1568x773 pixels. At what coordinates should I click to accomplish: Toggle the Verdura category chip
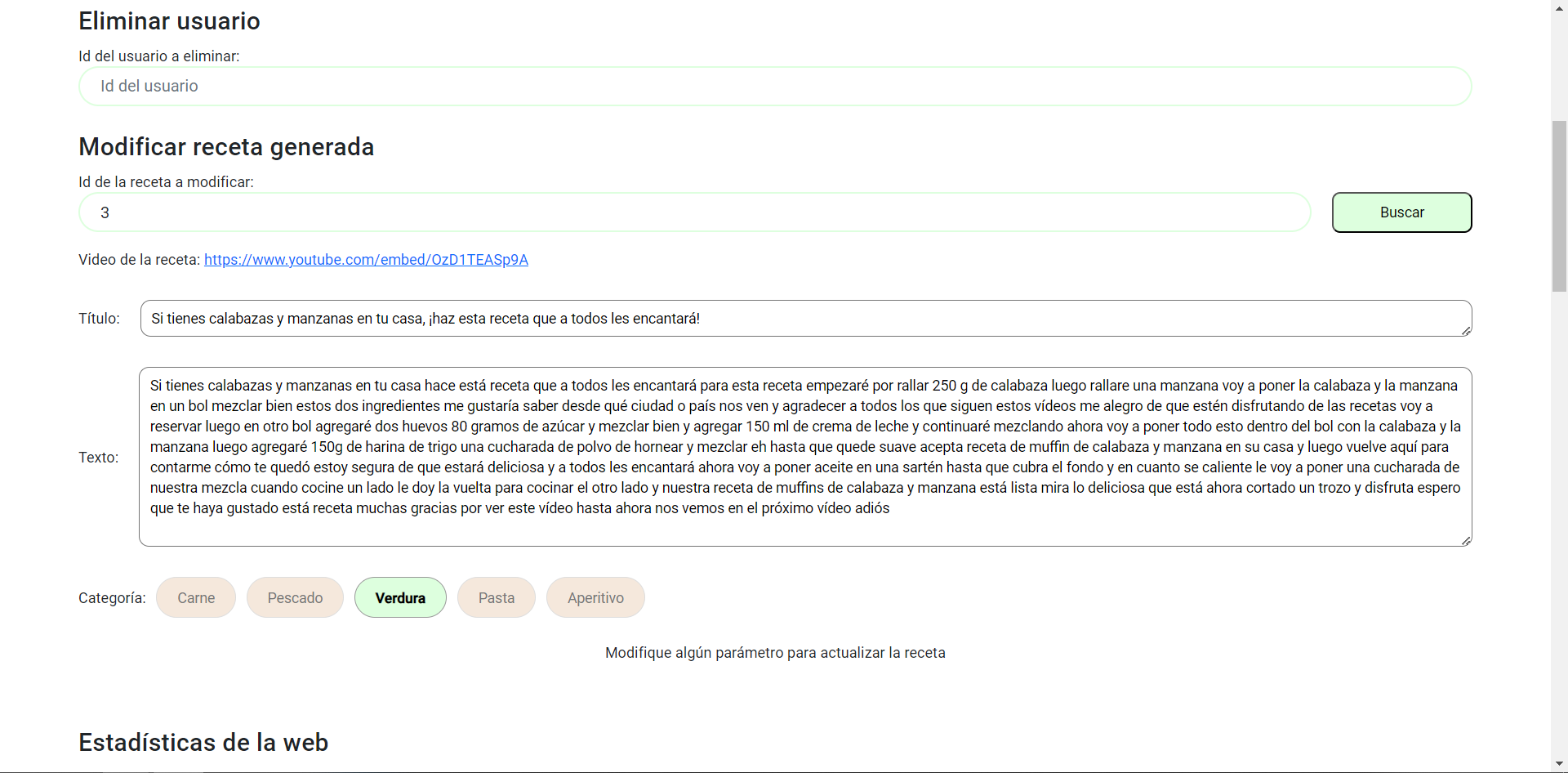coord(400,597)
